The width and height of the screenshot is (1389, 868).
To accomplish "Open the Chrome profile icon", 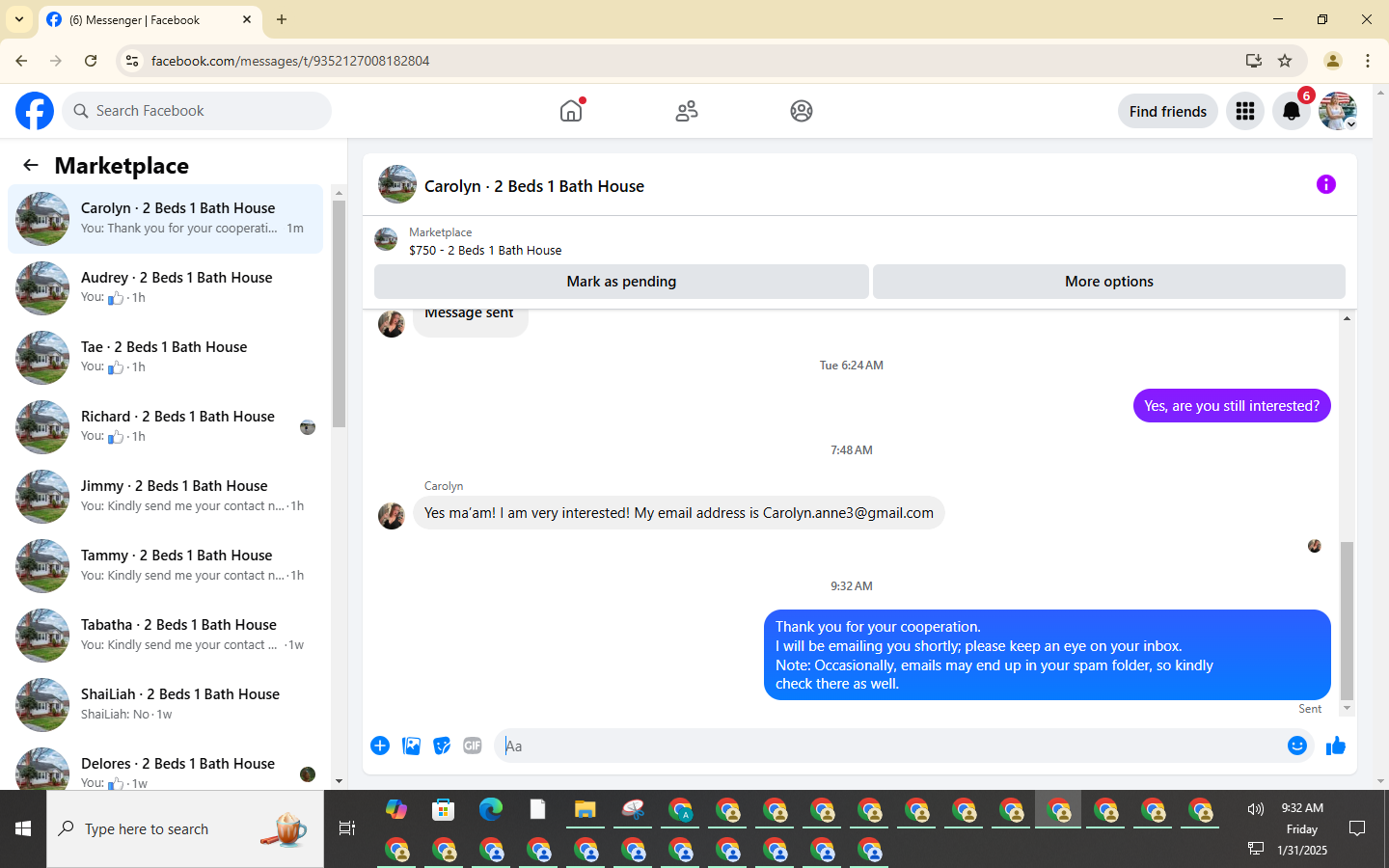I will (1333, 61).
